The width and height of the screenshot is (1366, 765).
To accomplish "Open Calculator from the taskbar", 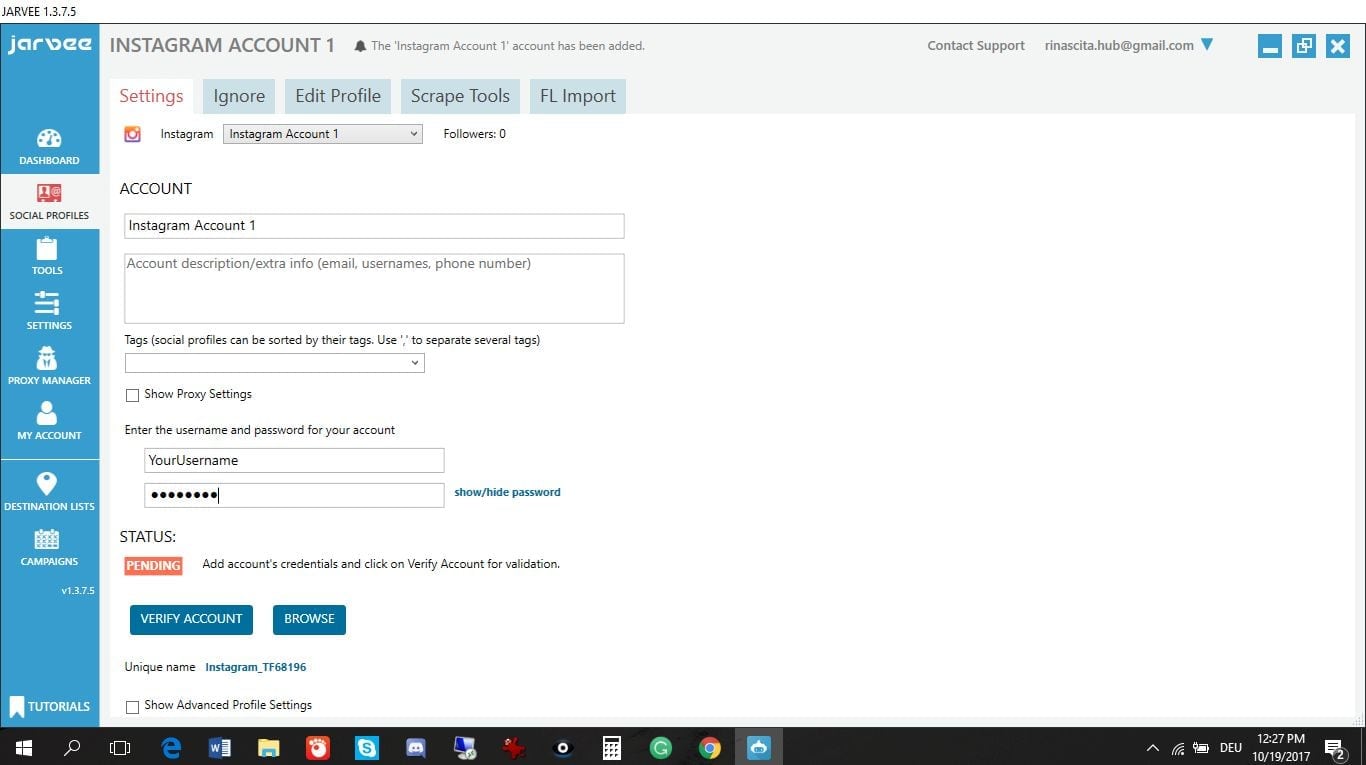I will [x=612, y=747].
